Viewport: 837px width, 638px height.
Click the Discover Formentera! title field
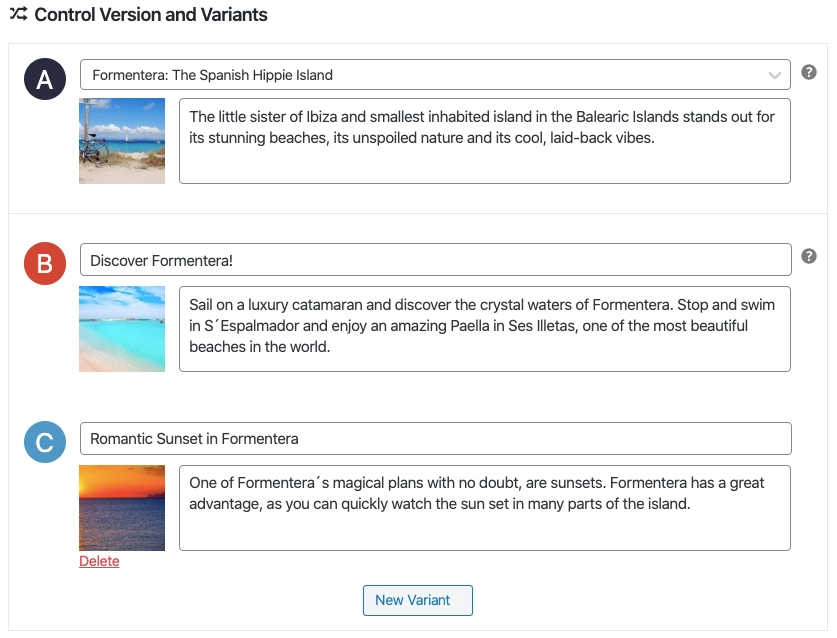[436, 260]
